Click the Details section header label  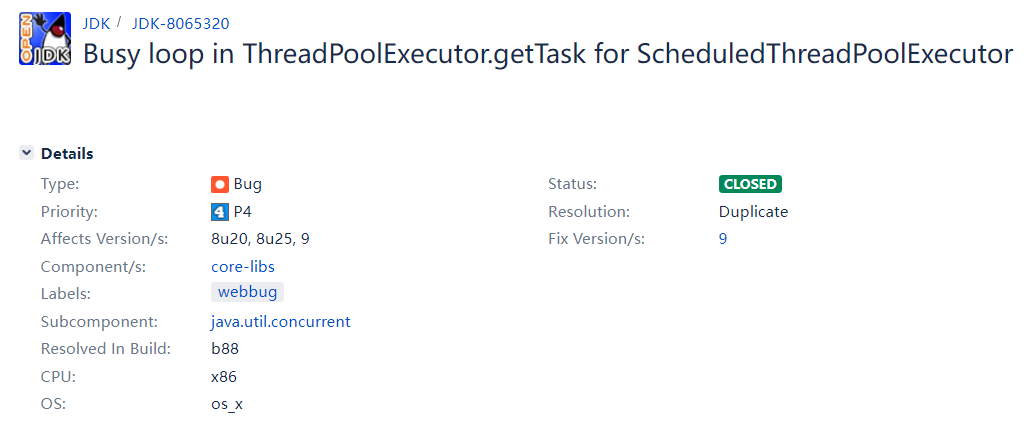coord(67,153)
